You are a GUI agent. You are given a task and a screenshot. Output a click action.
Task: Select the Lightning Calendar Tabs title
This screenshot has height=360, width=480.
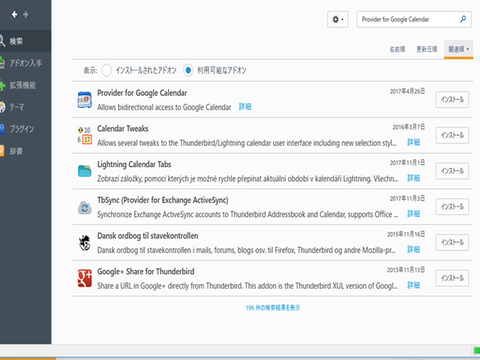(134, 164)
